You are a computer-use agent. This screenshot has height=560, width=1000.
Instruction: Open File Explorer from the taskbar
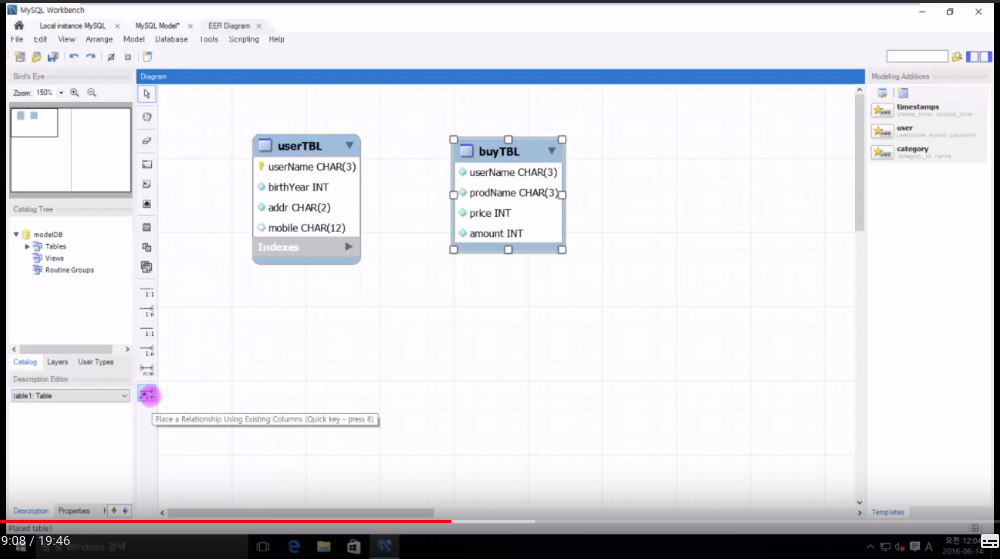[x=324, y=547]
